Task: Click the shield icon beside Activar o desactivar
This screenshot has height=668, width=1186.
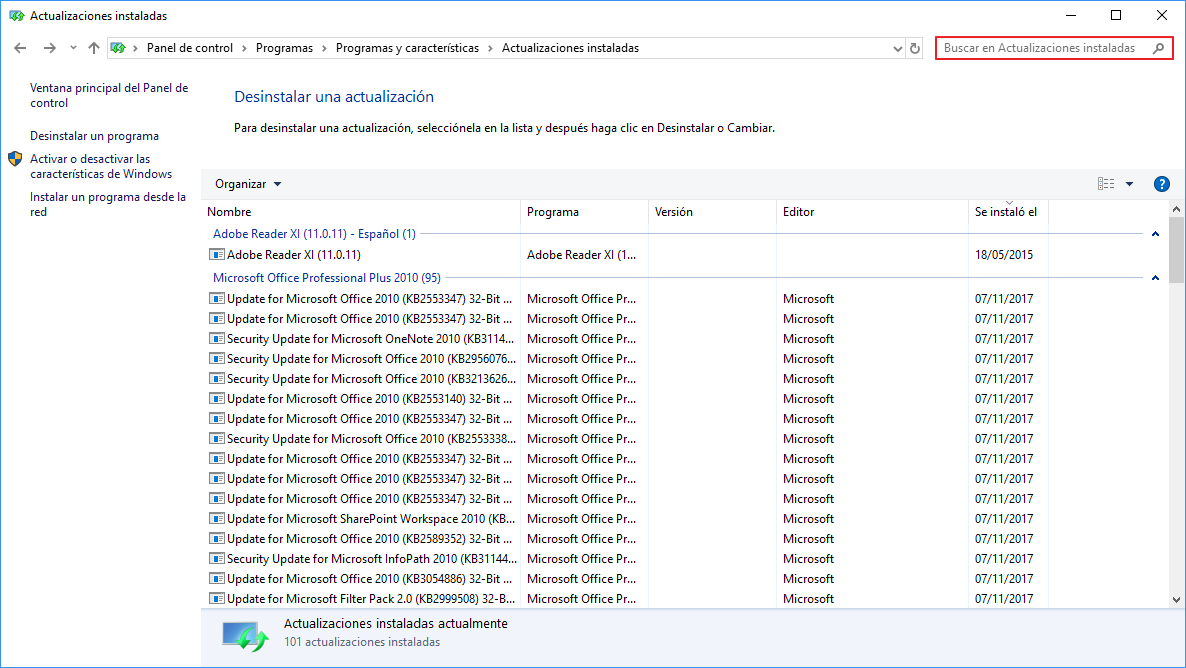Action: (15, 159)
